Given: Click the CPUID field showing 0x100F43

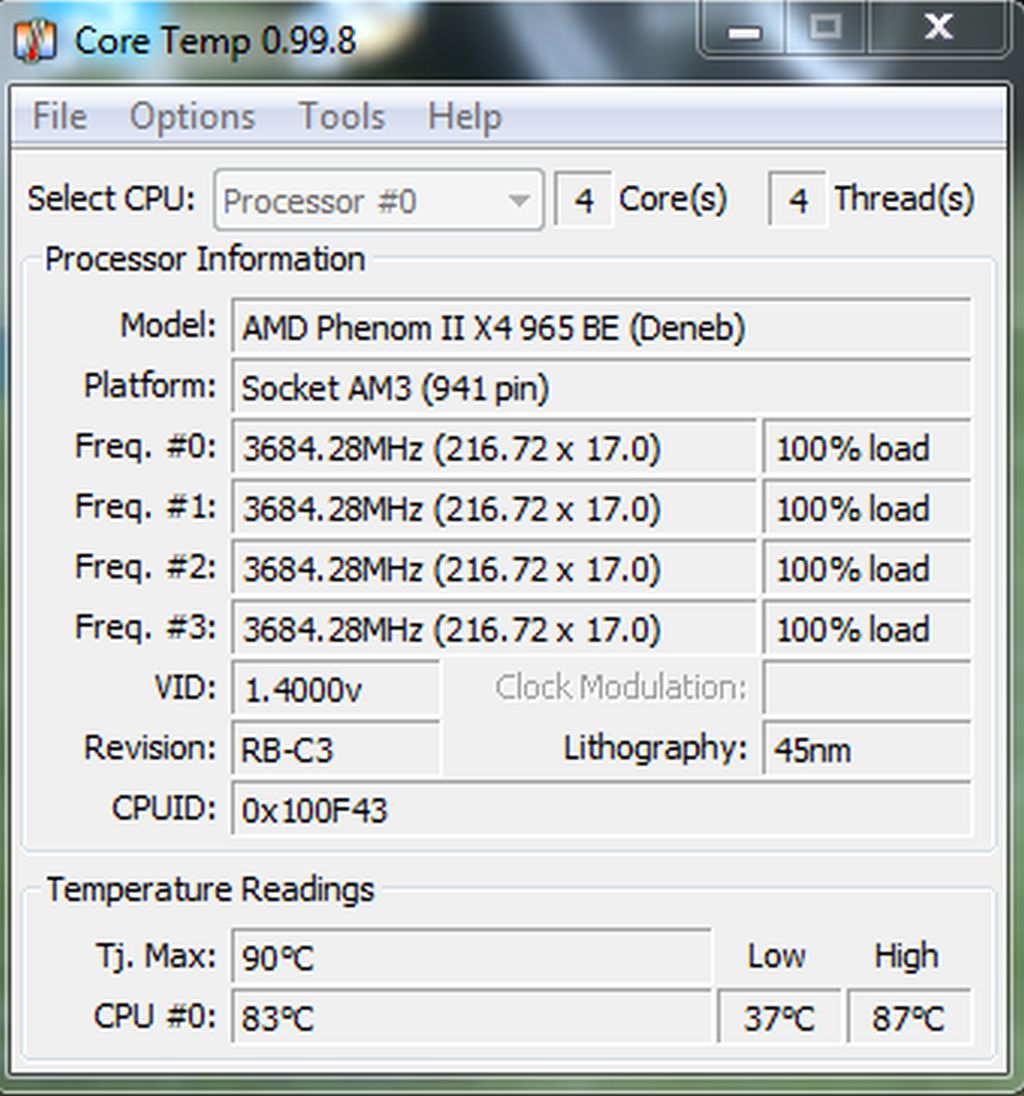Looking at the screenshot, I should point(601,809).
